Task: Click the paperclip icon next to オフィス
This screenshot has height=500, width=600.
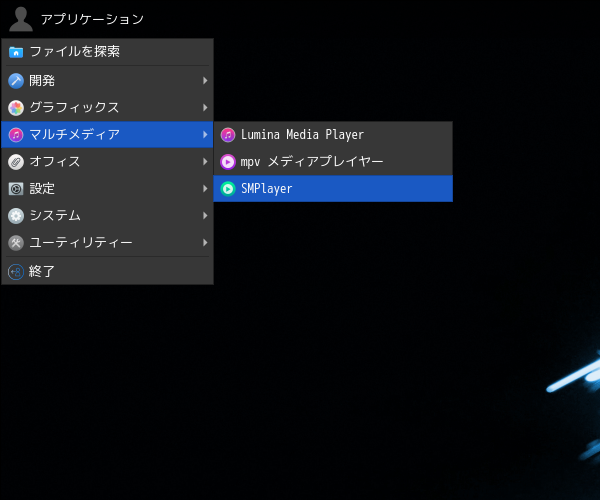Action: [16, 162]
